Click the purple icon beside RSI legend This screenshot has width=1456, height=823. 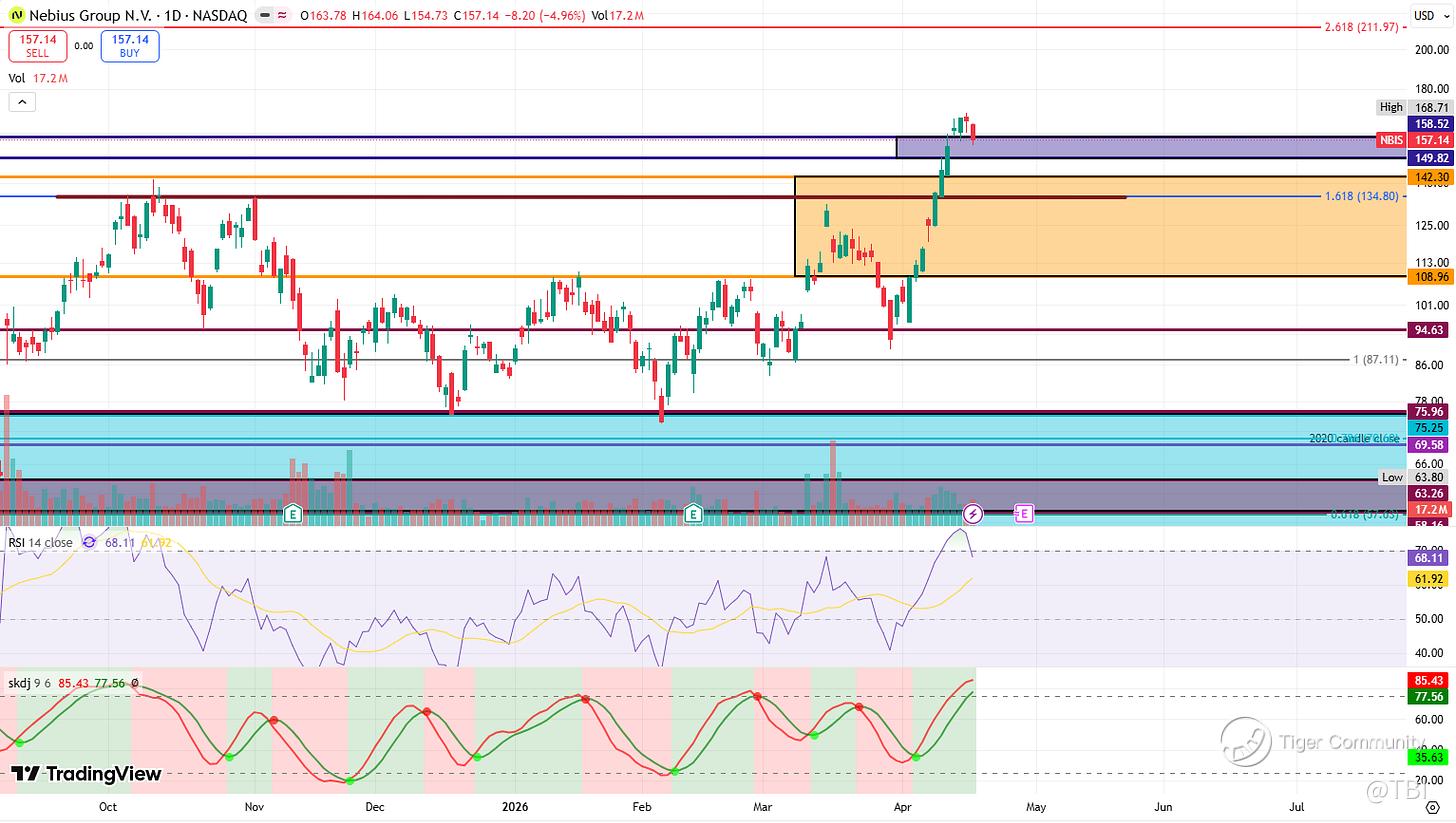pyautogui.click(x=89, y=542)
